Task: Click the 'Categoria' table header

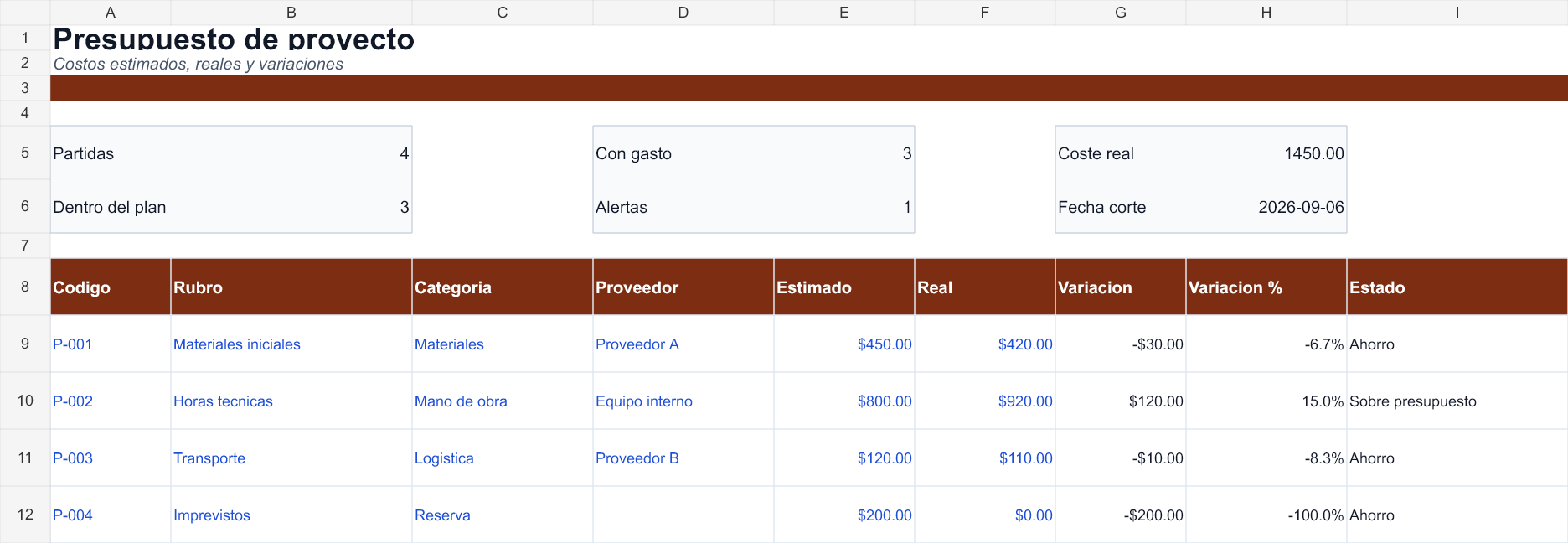Action: (x=503, y=287)
